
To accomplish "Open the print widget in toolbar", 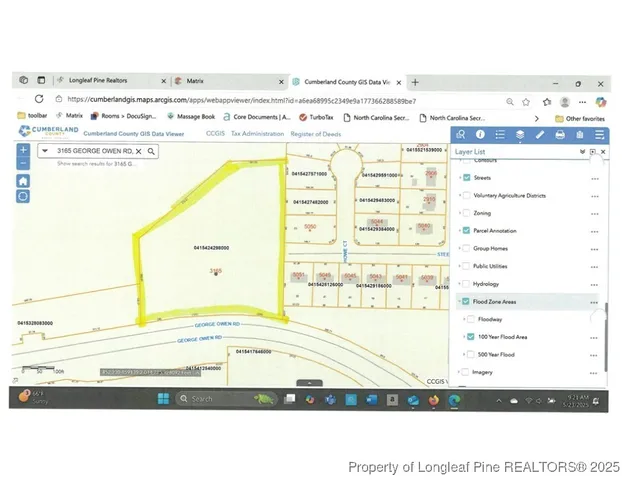I will pos(560,135).
